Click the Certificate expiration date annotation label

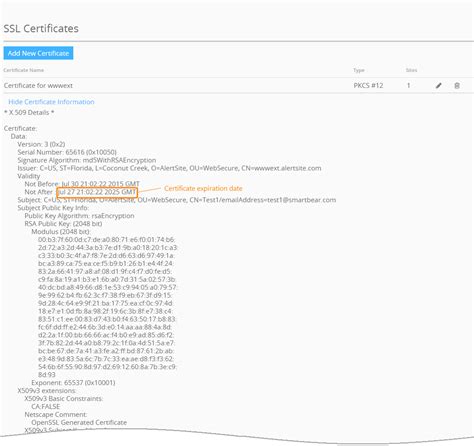(x=203, y=188)
